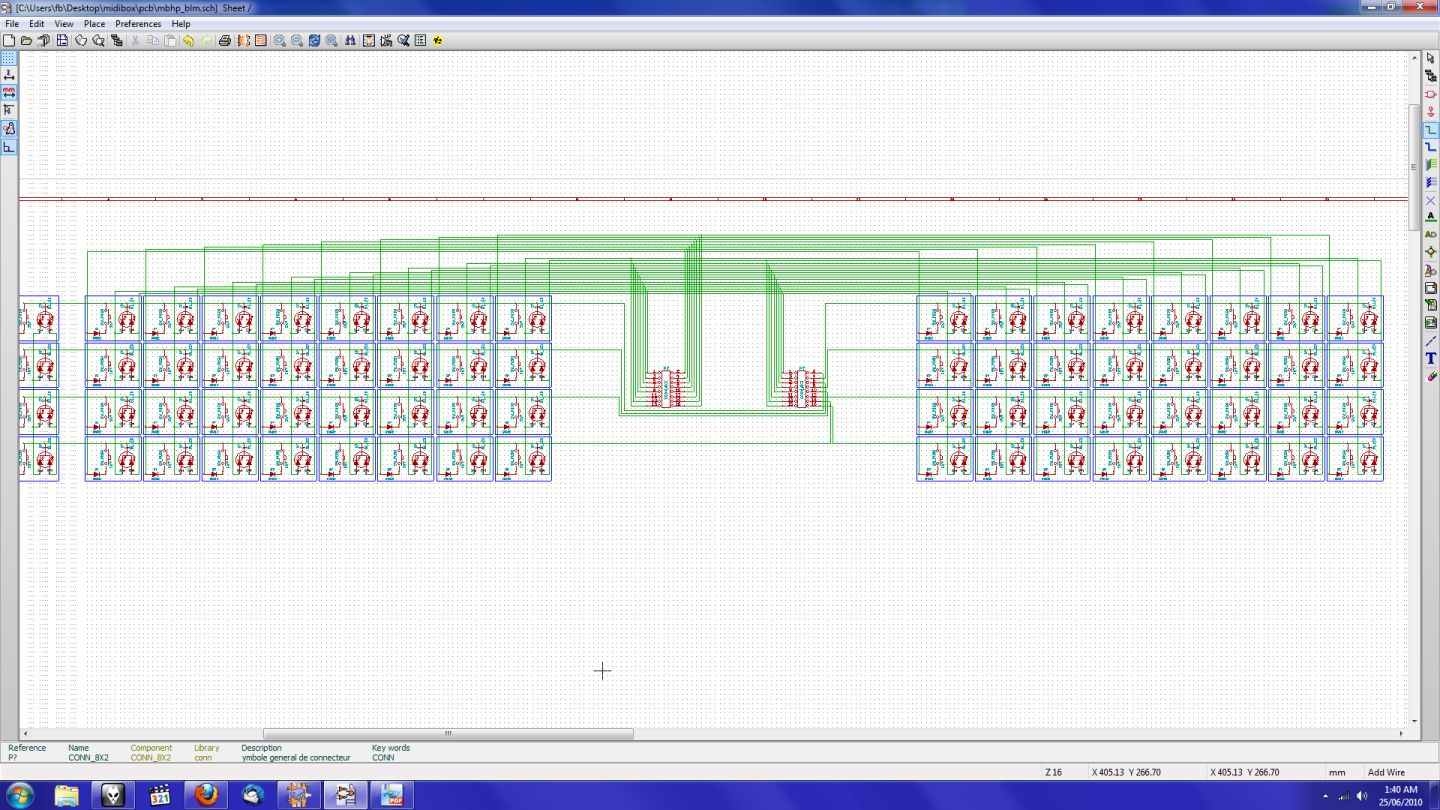The width and height of the screenshot is (1440, 810).
Task: Open Firefox from the taskbar
Action: pyautogui.click(x=206, y=795)
